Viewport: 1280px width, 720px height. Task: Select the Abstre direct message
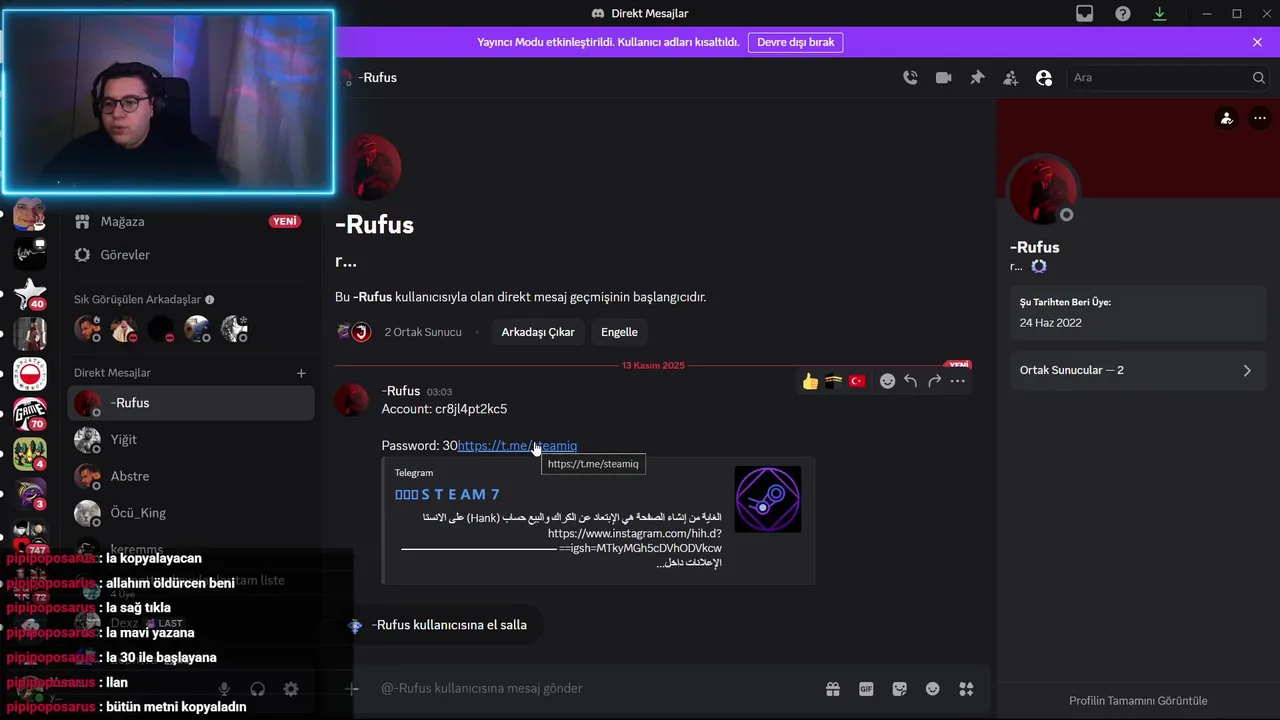(x=190, y=476)
